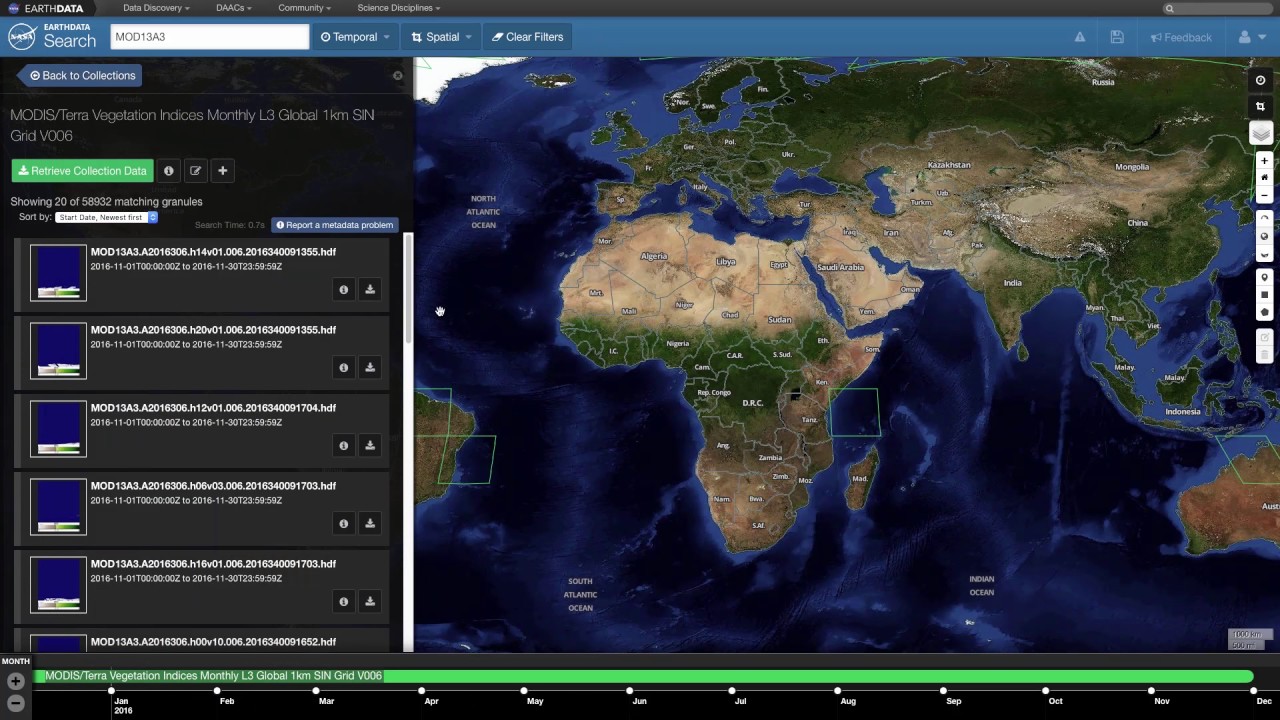The width and height of the screenshot is (1280, 720).
Task: Switch to geographic globe projection
Action: (1264, 237)
